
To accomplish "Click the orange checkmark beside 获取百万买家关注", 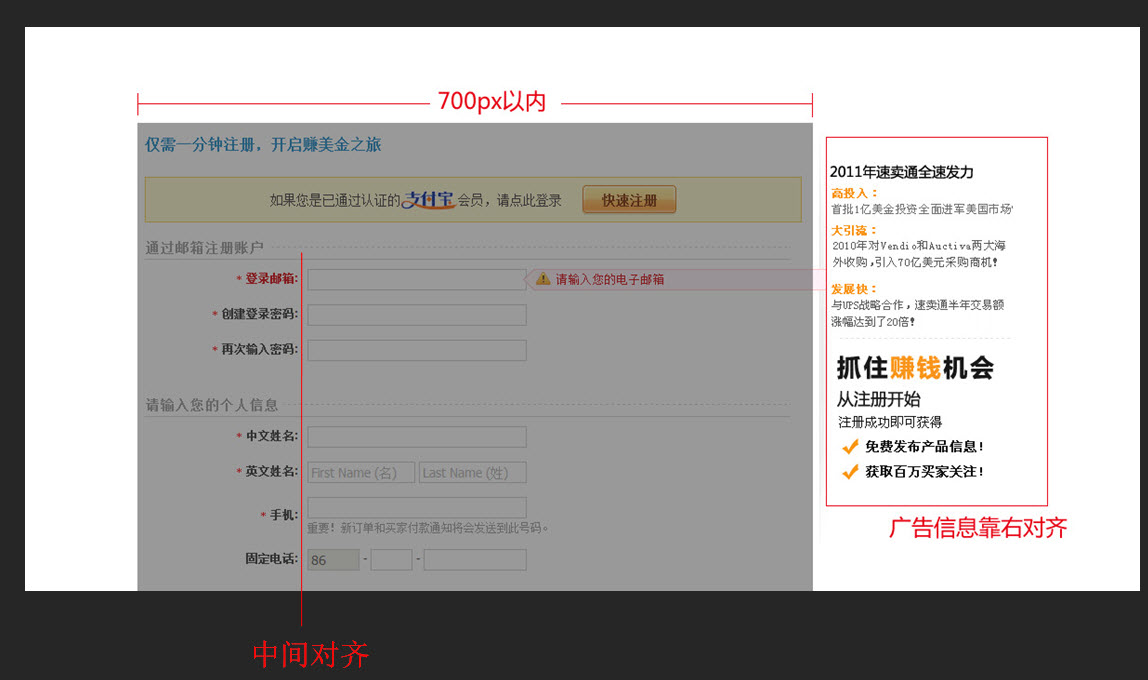I will click(x=851, y=472).
